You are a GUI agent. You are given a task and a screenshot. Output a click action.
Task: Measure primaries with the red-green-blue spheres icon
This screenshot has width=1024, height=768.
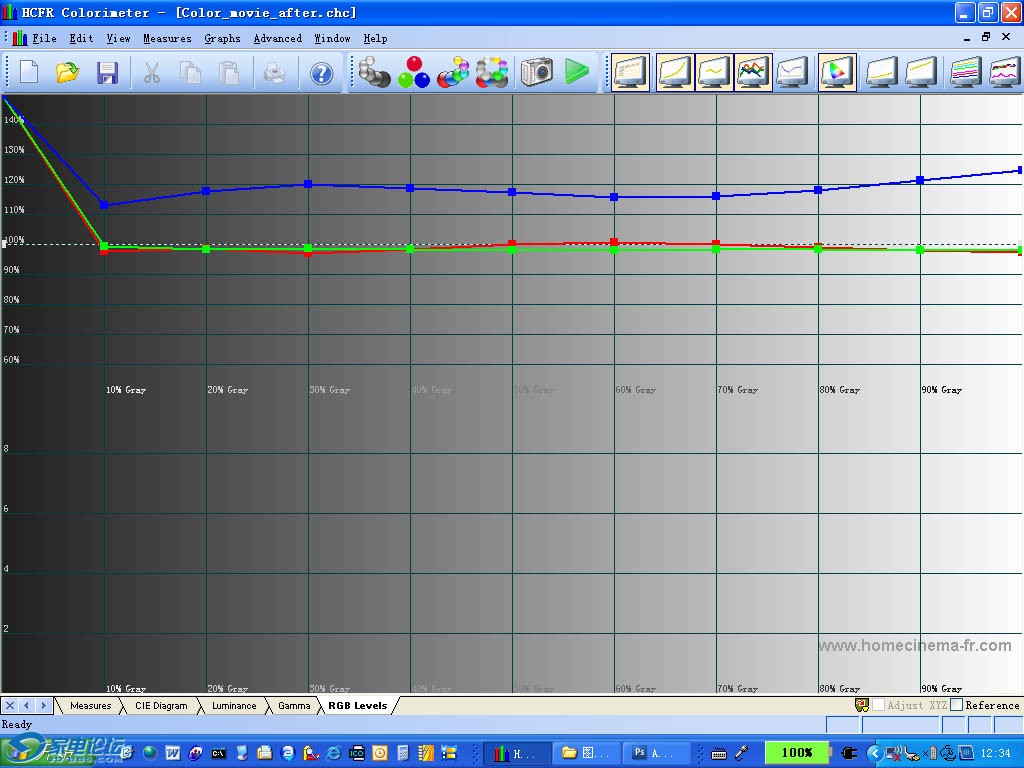tap(413, 73)
